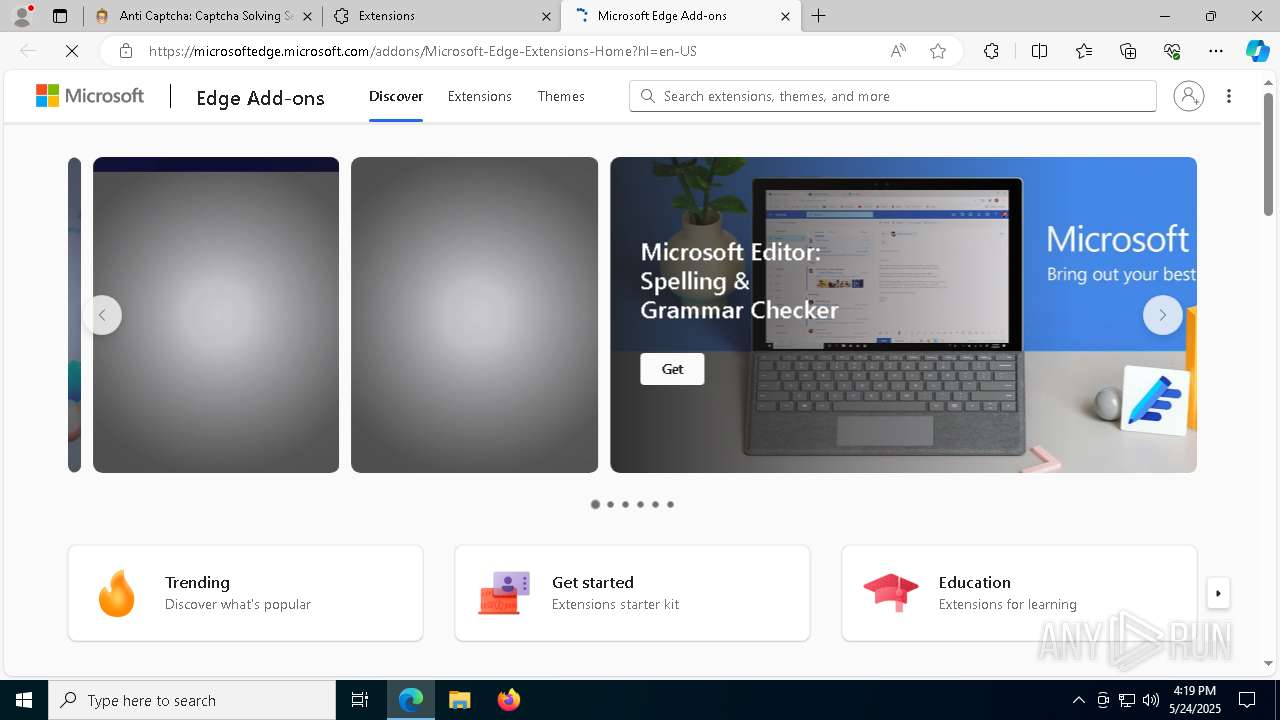Switch to the Anti Captcha tab
The height and width of the screenshot is (720, 1280).
click(203, 16)
